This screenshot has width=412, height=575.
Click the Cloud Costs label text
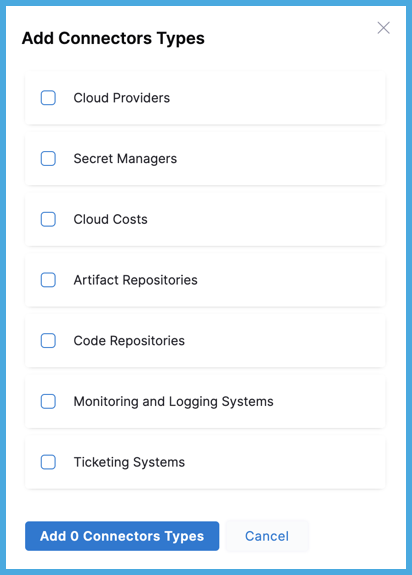point(110,219)
